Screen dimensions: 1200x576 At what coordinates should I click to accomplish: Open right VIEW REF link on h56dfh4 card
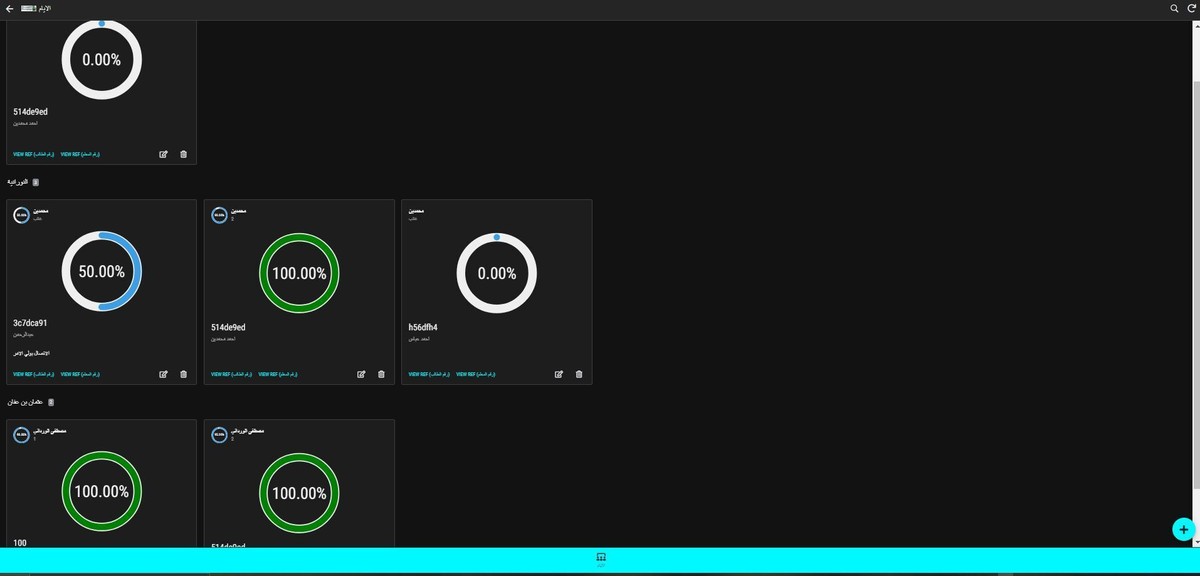(x=476, y=374)
